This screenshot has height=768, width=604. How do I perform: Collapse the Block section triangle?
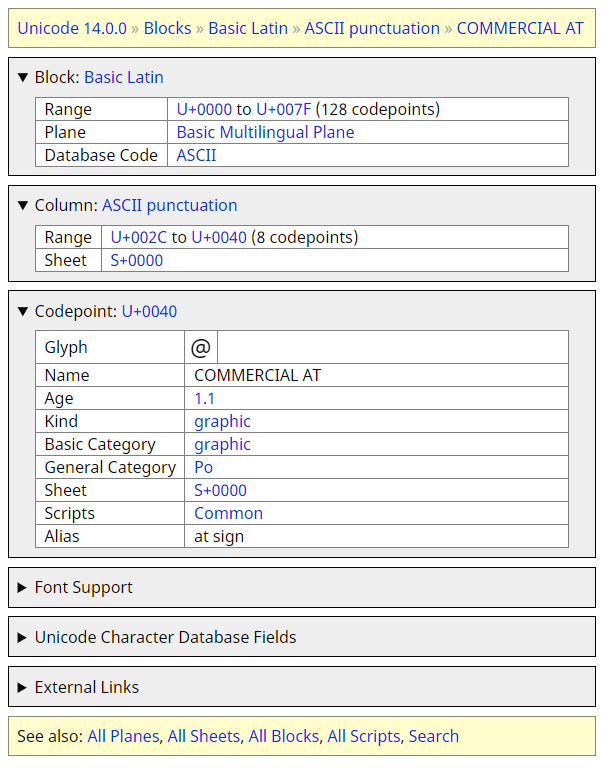pyautogui.click(x=23, y=77)
